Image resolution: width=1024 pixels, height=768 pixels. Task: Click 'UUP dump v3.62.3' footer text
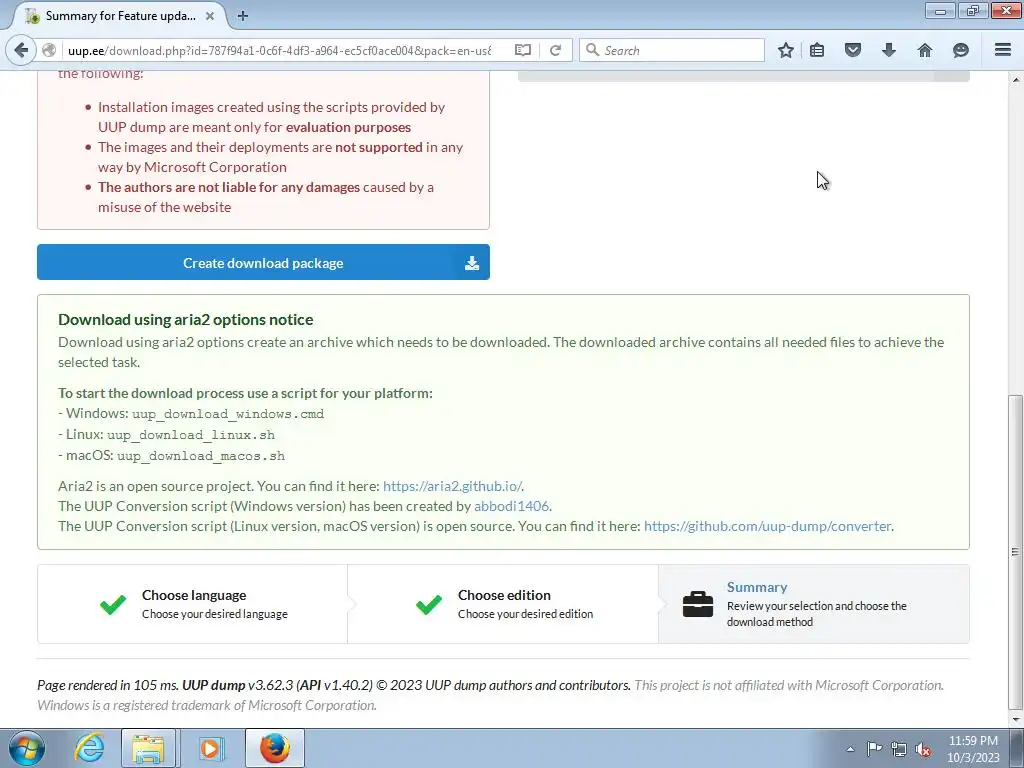pos(238,685)
